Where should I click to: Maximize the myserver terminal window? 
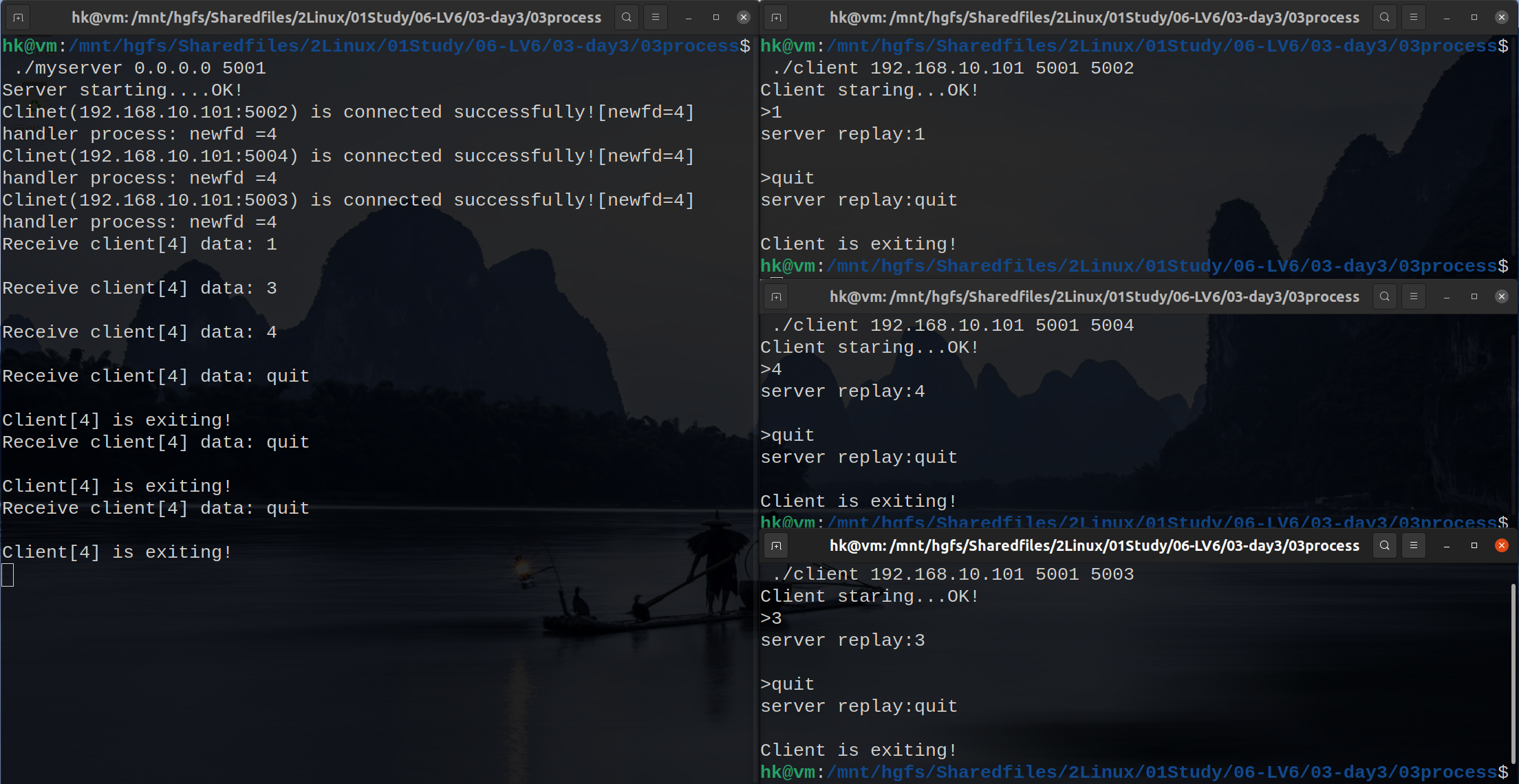(716, 17)
